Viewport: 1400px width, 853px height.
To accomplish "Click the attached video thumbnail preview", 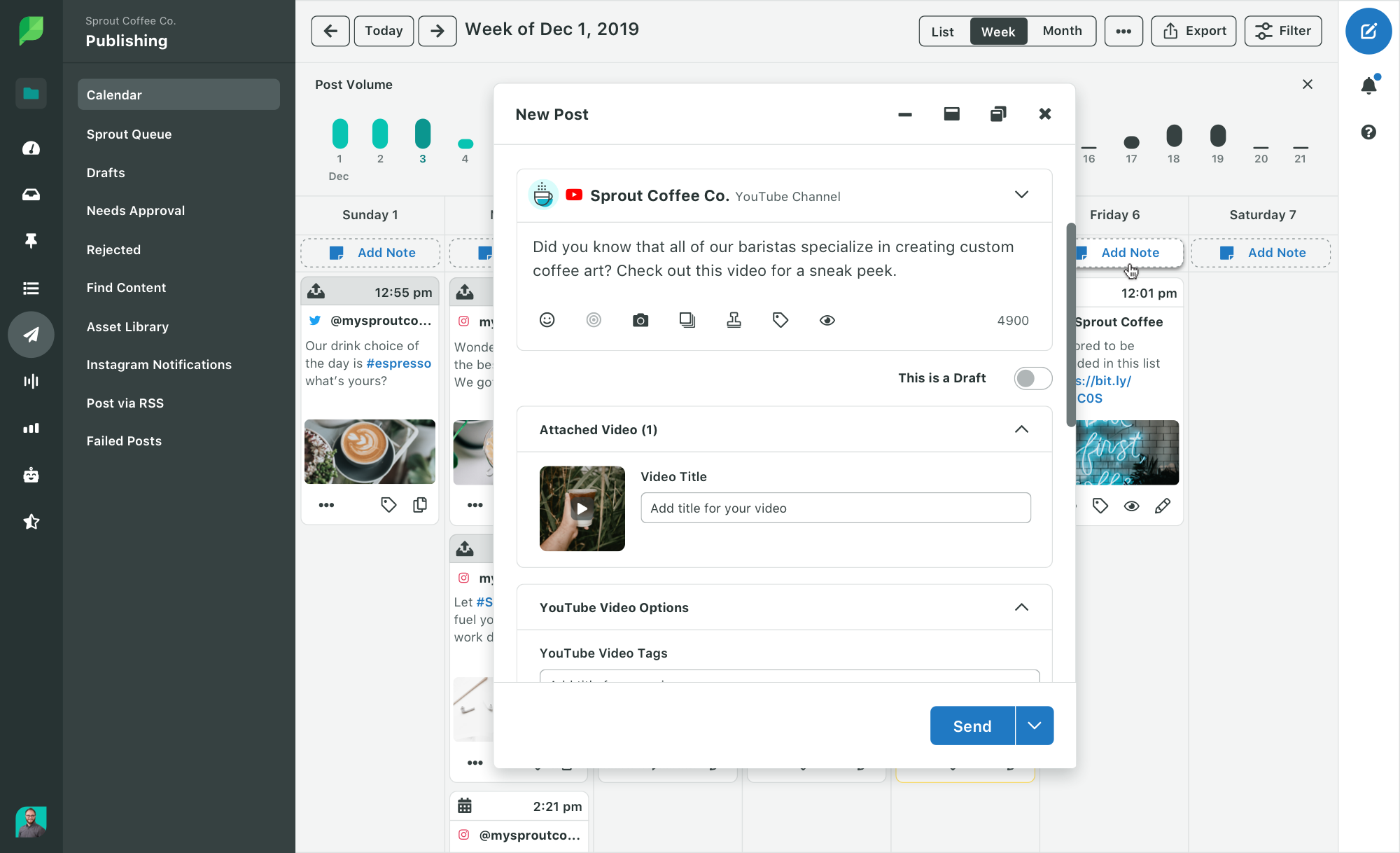I will click(x=582, y=508).
